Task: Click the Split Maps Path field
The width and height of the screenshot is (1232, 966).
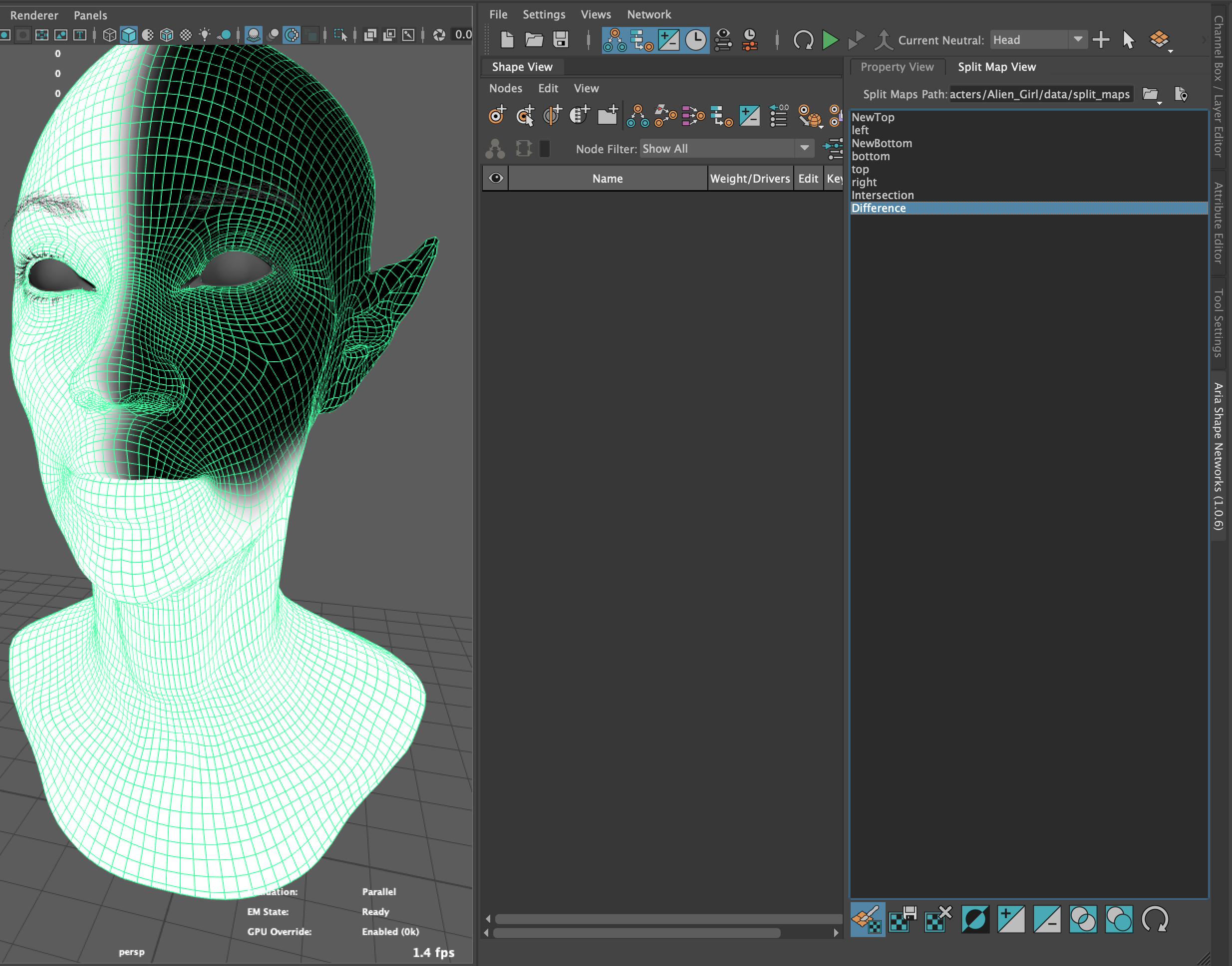Action: (x=1040, y=94)
